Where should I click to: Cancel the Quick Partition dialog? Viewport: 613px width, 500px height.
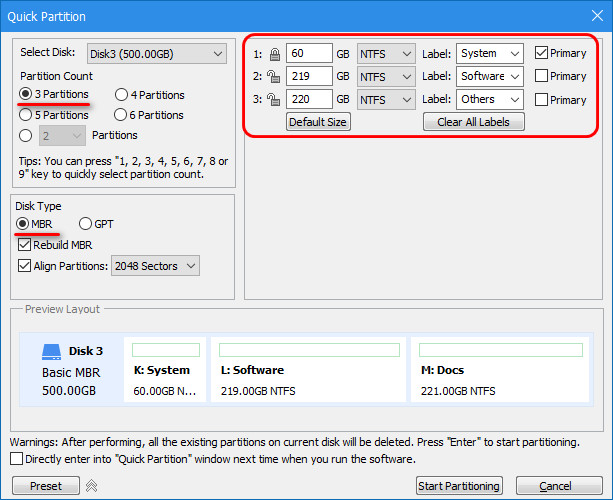[x=559, y=486]
